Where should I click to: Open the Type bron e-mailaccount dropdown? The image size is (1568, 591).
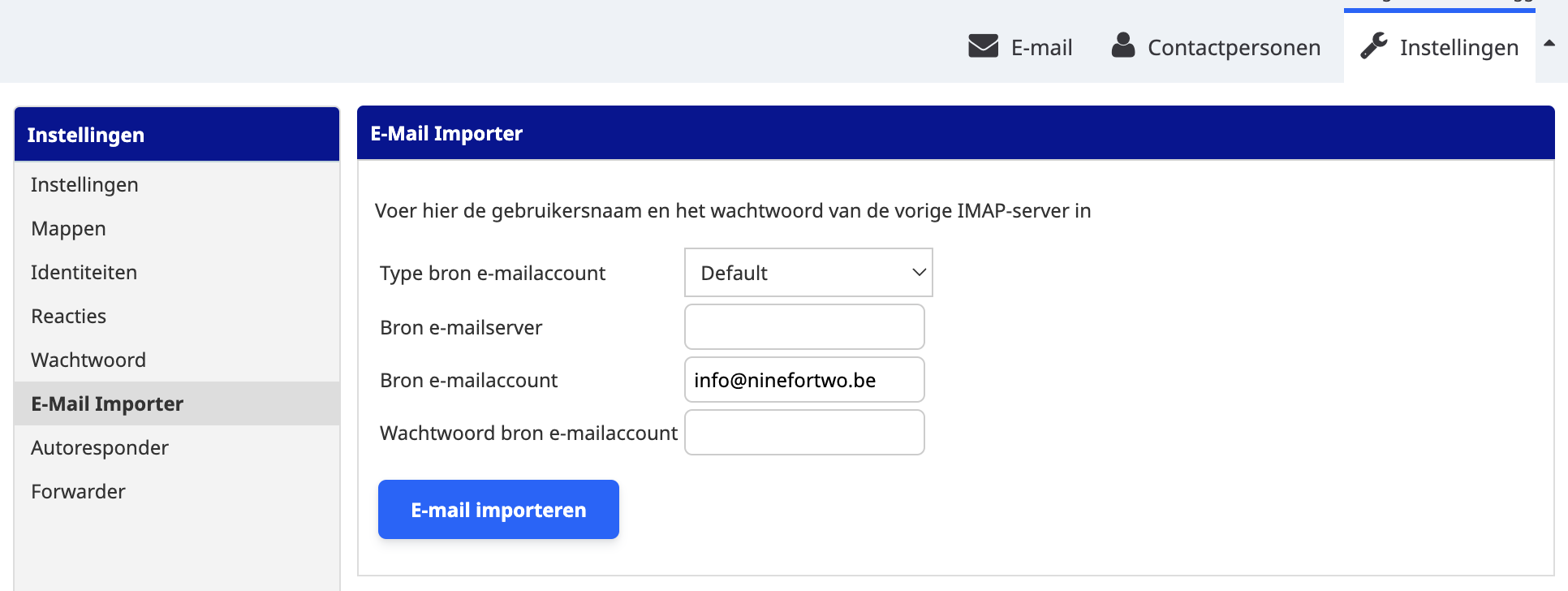point(808,273)
